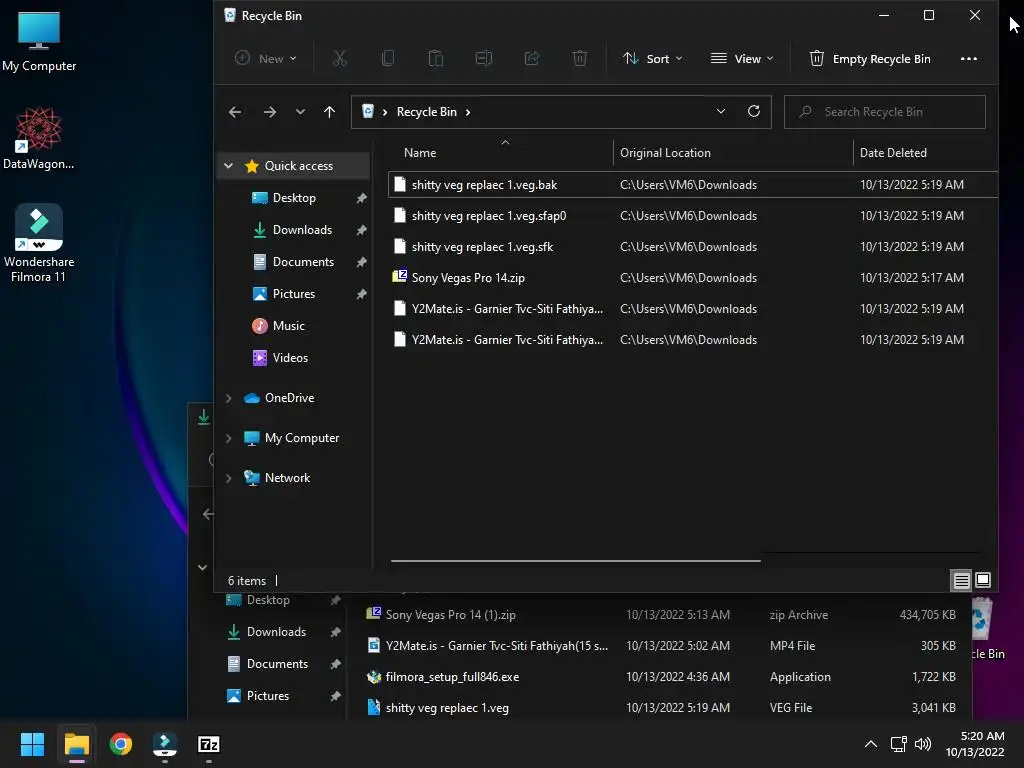Go forward with the right arrow button
This screenshot has width=1024, height=768.
270,112
